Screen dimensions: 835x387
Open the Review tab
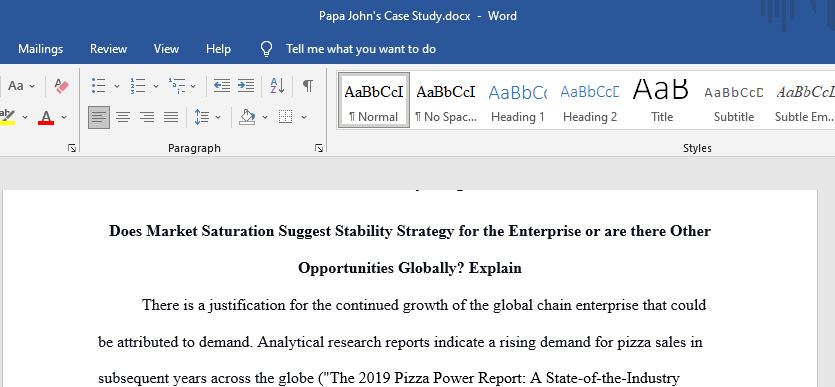[108, 49]
